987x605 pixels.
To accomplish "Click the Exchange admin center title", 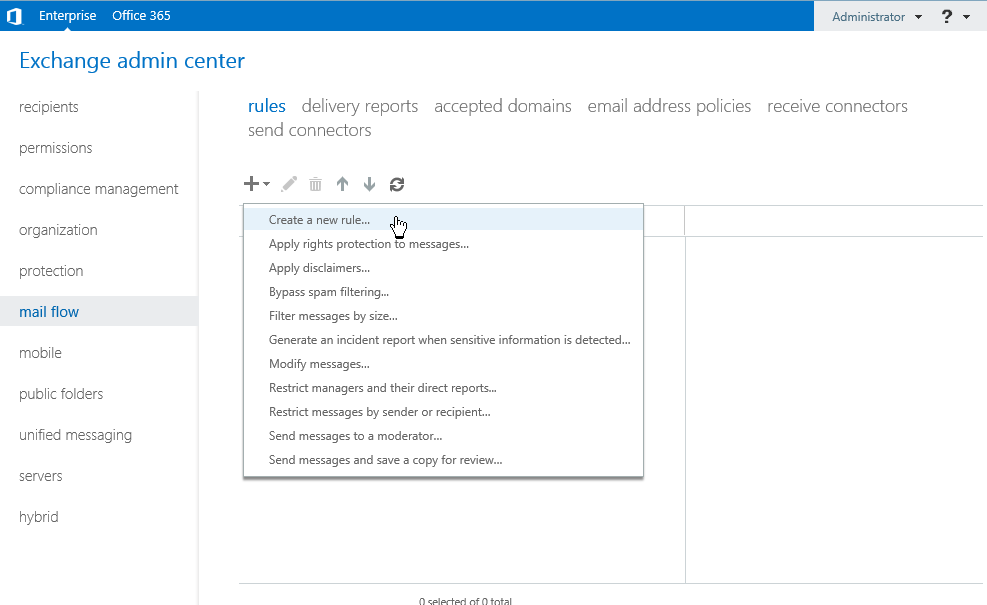I will click(132, 60).
